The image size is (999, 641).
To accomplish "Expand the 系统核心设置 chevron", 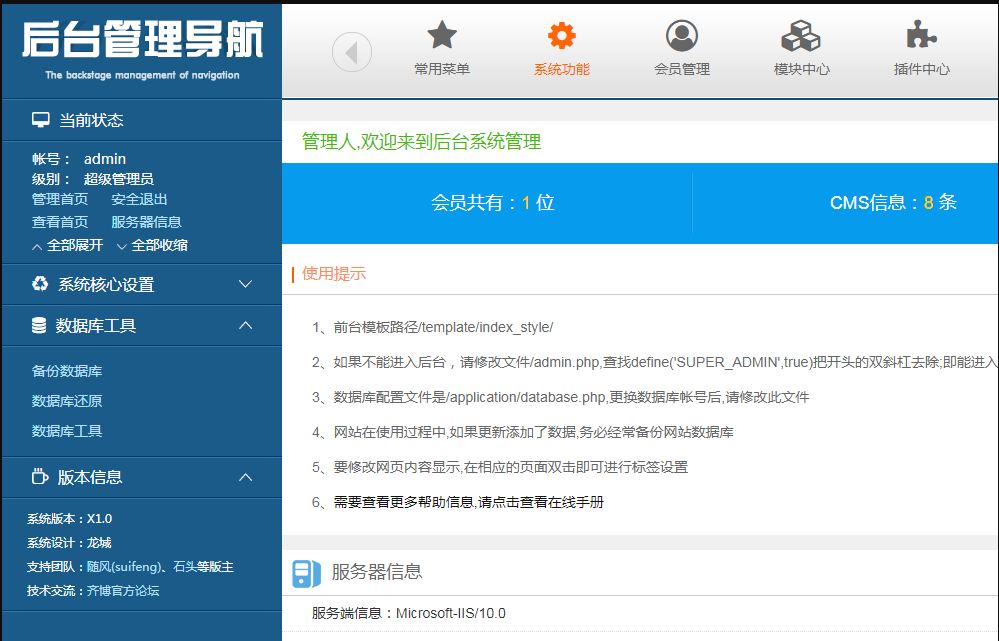I will (245, 284).
